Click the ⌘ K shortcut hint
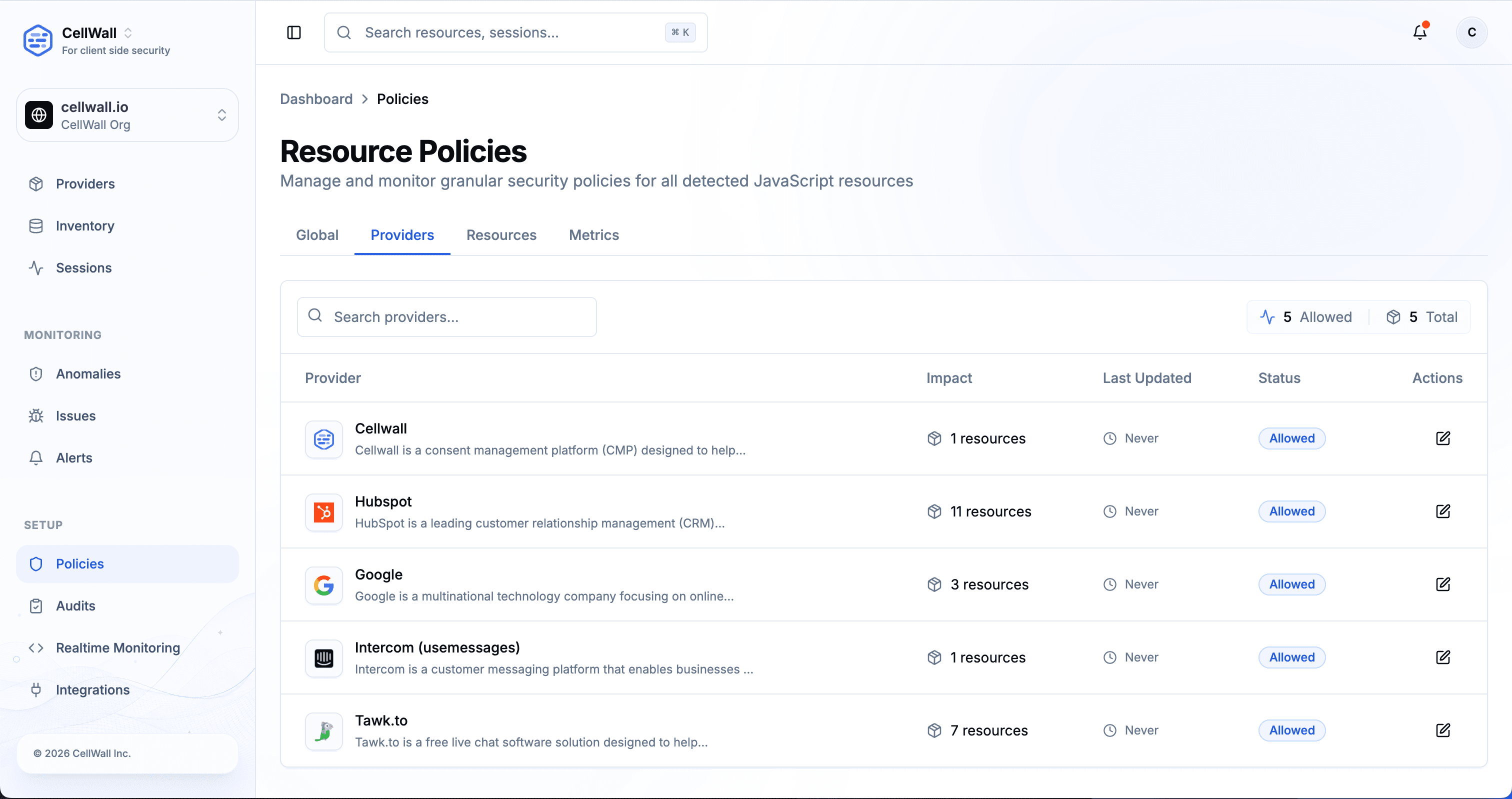Screen dimensions: 1512x799 680,32
